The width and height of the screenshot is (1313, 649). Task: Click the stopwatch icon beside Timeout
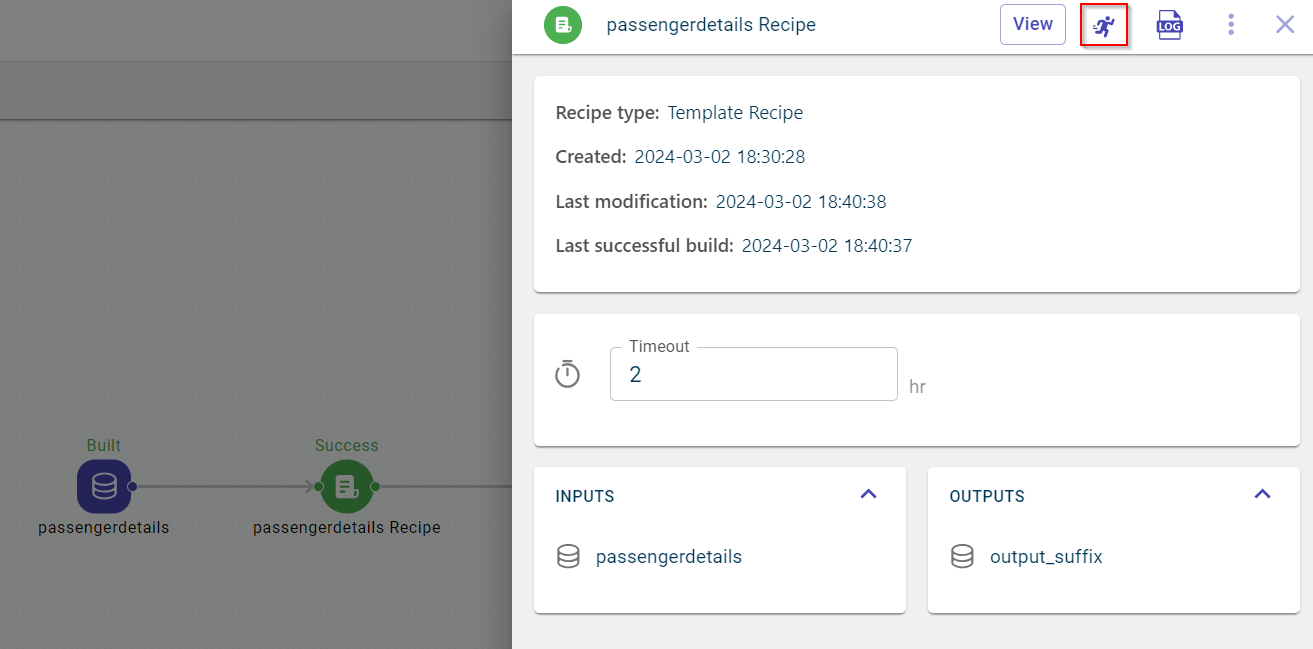point(568,375)
